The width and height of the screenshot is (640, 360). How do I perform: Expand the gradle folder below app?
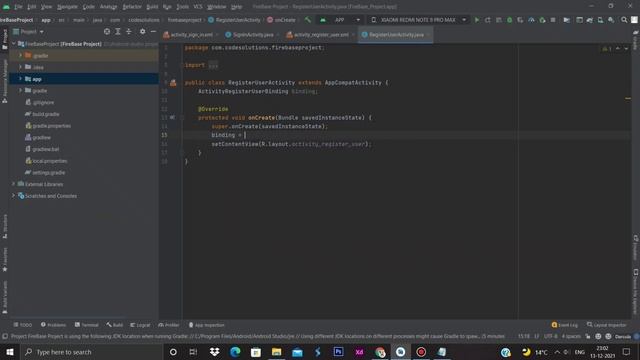[x=20, y=91]
